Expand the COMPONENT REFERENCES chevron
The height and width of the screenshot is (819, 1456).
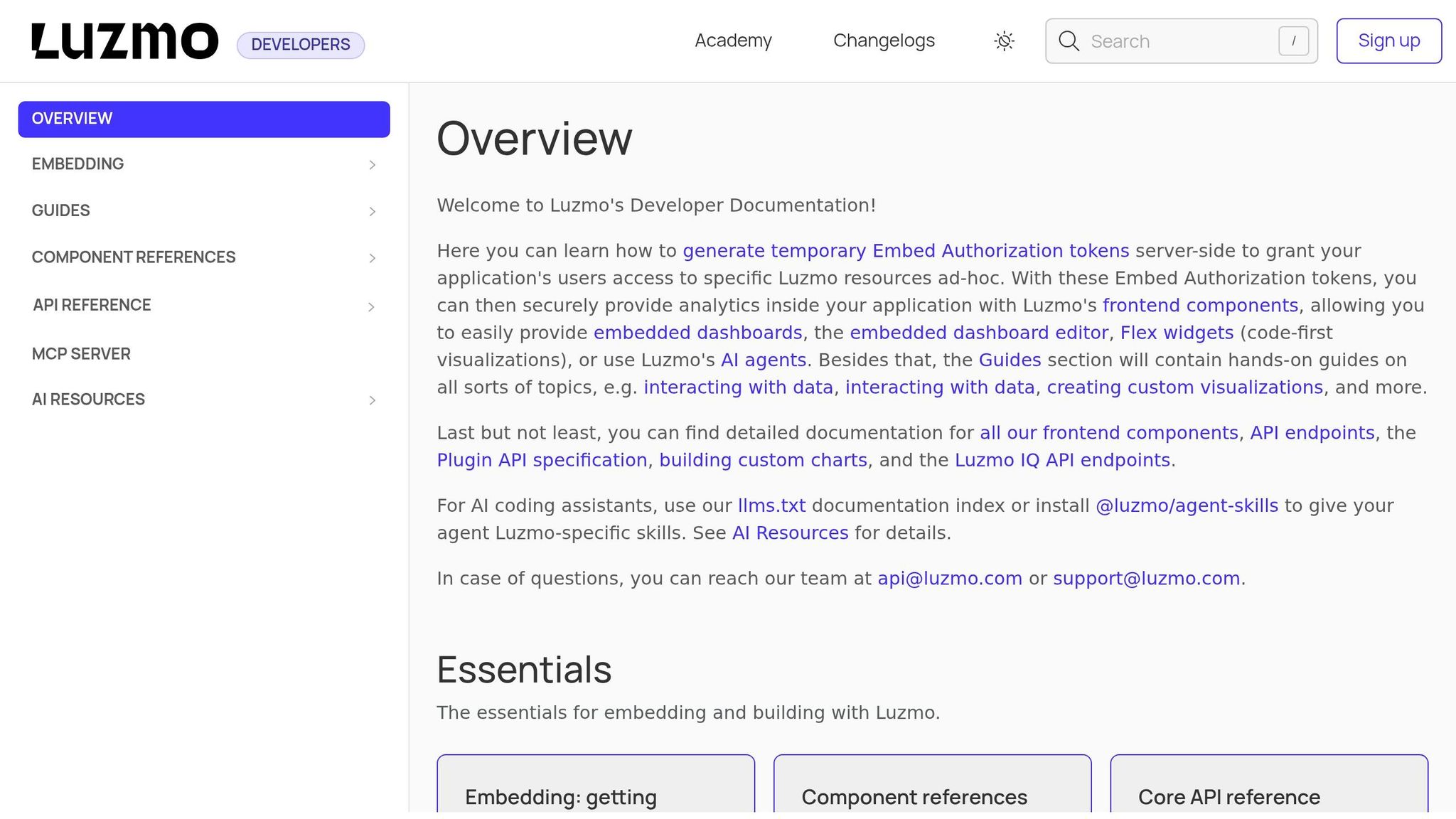(x=372, y=258)
